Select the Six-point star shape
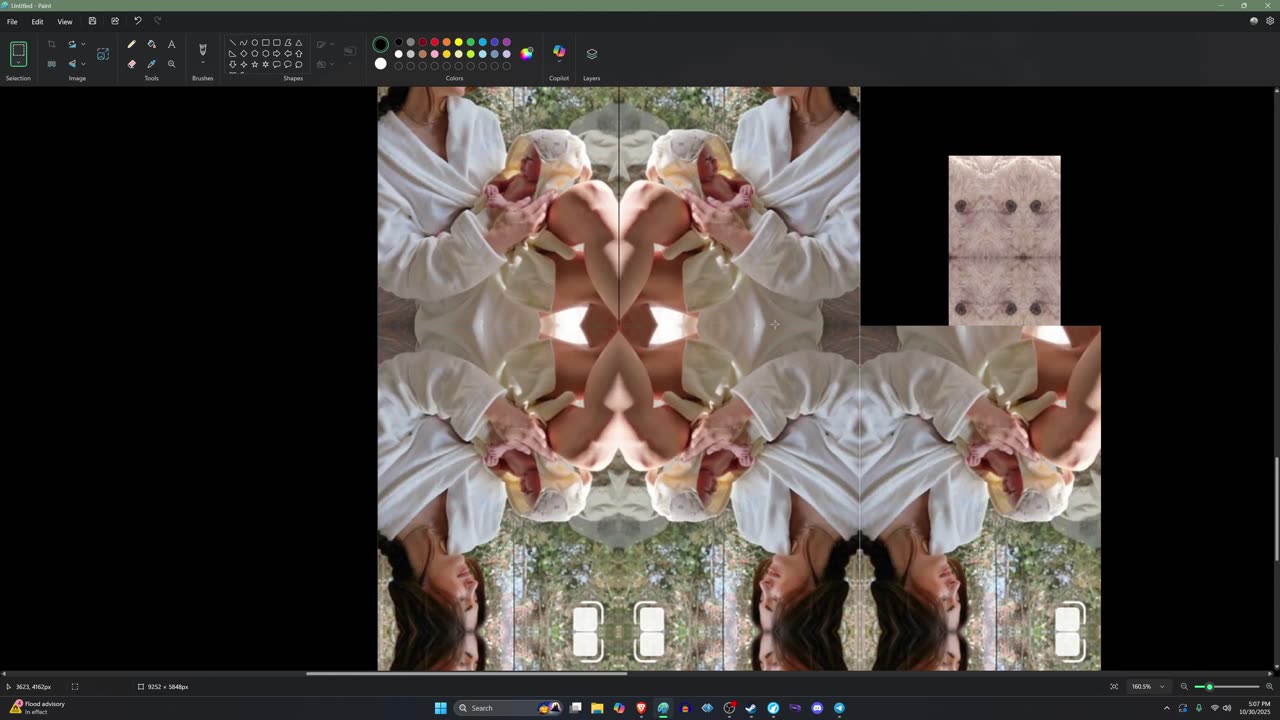This screenshot has width=1280, height=720. pyautogui.click(x=265, y=65)
